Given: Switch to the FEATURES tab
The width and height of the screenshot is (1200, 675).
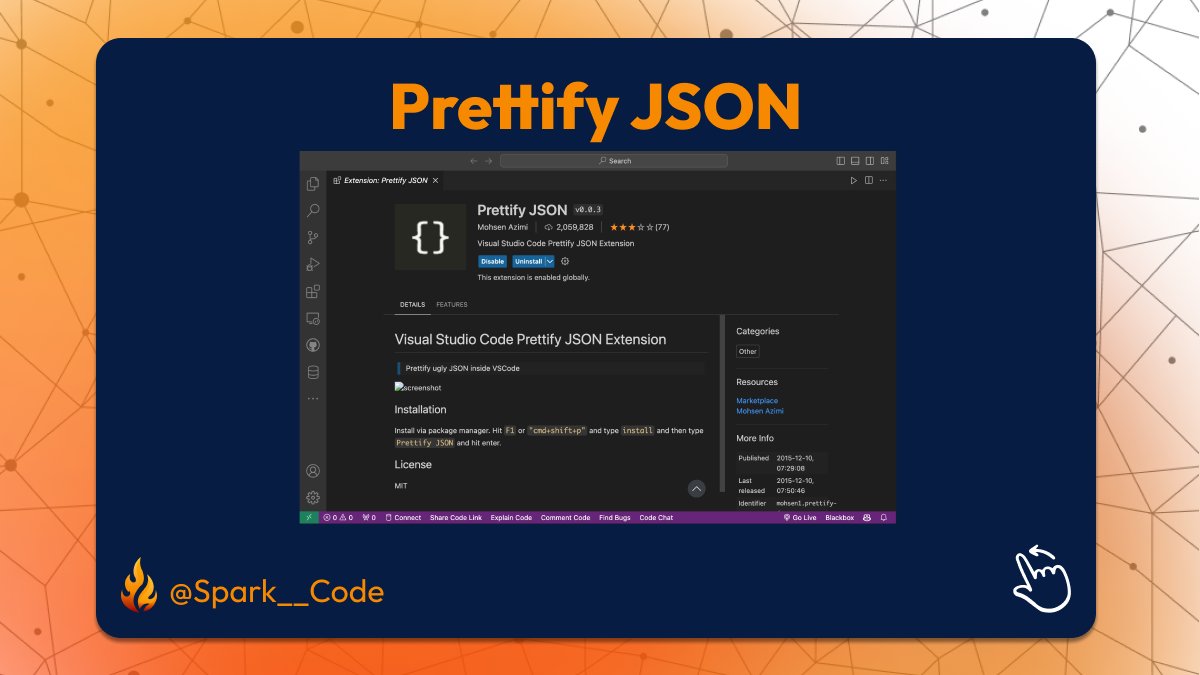Looking at the screenshot, I should (452, 305).
